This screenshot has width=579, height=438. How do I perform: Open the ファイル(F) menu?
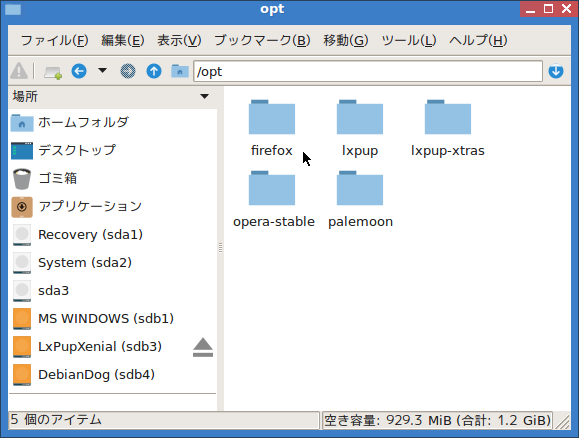tap(54, 40)
